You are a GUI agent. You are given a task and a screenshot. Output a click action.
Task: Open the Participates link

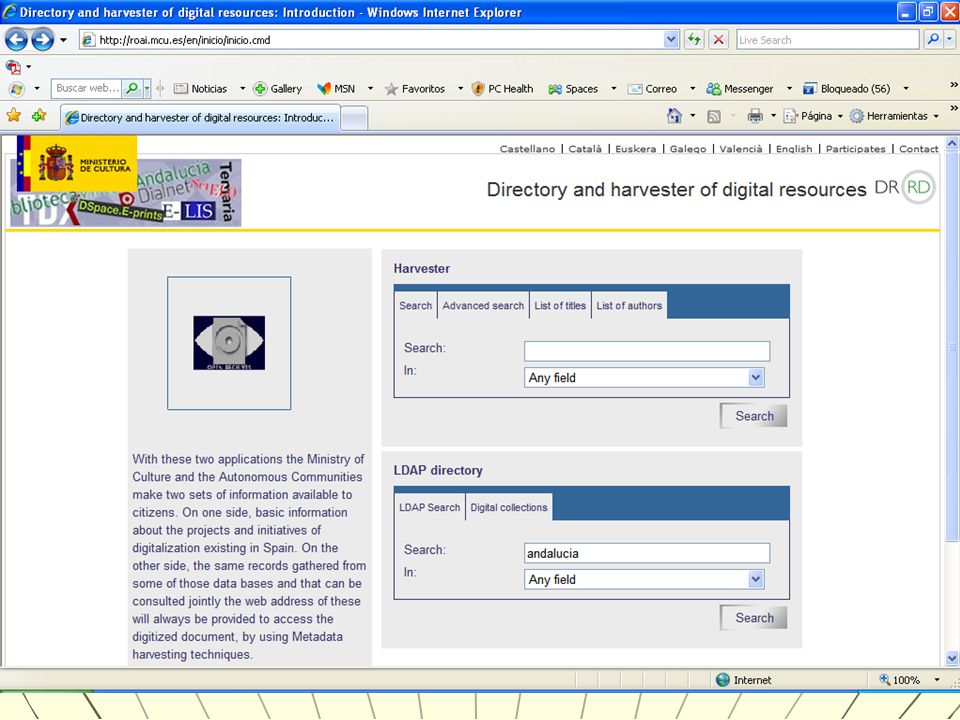(x=855, y=149)
